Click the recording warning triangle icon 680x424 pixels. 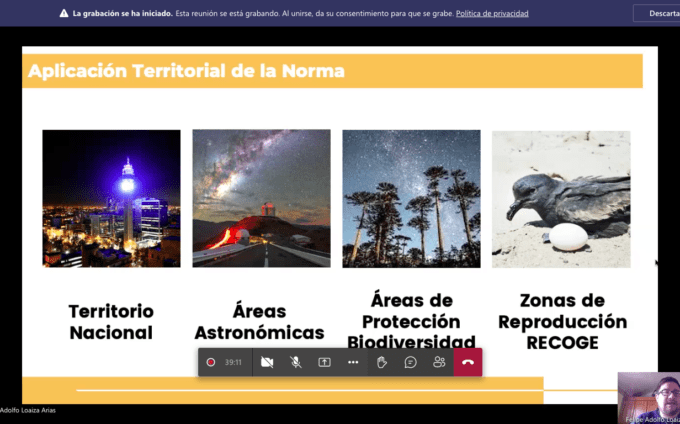[63, 14]
